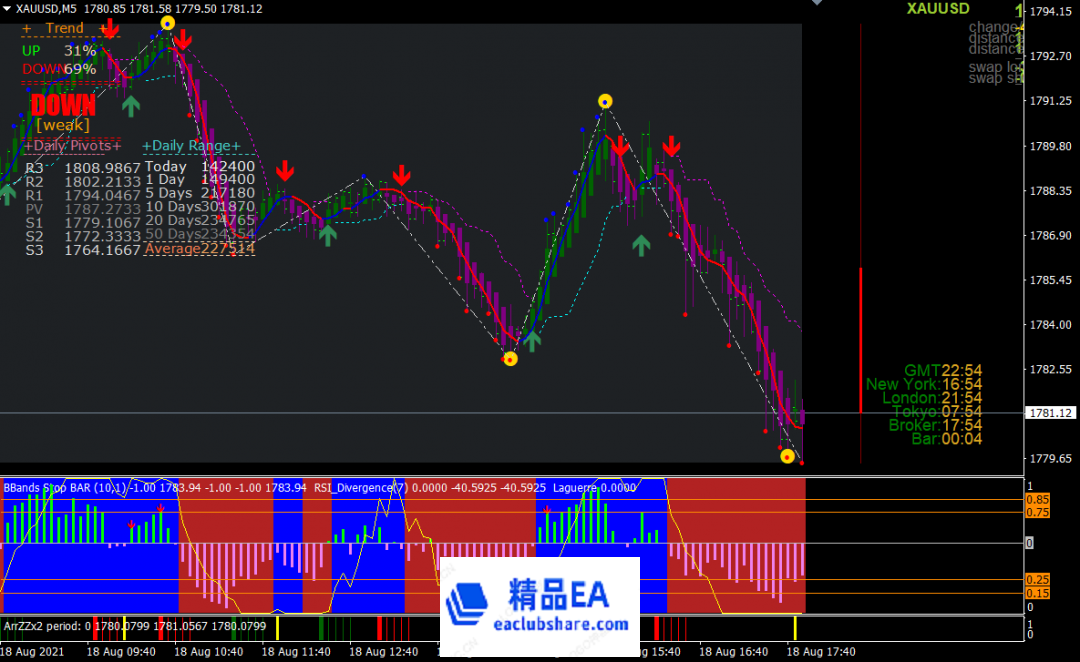Open the chart dropdown arrow before XAUUSD,M5

point(8,8)
